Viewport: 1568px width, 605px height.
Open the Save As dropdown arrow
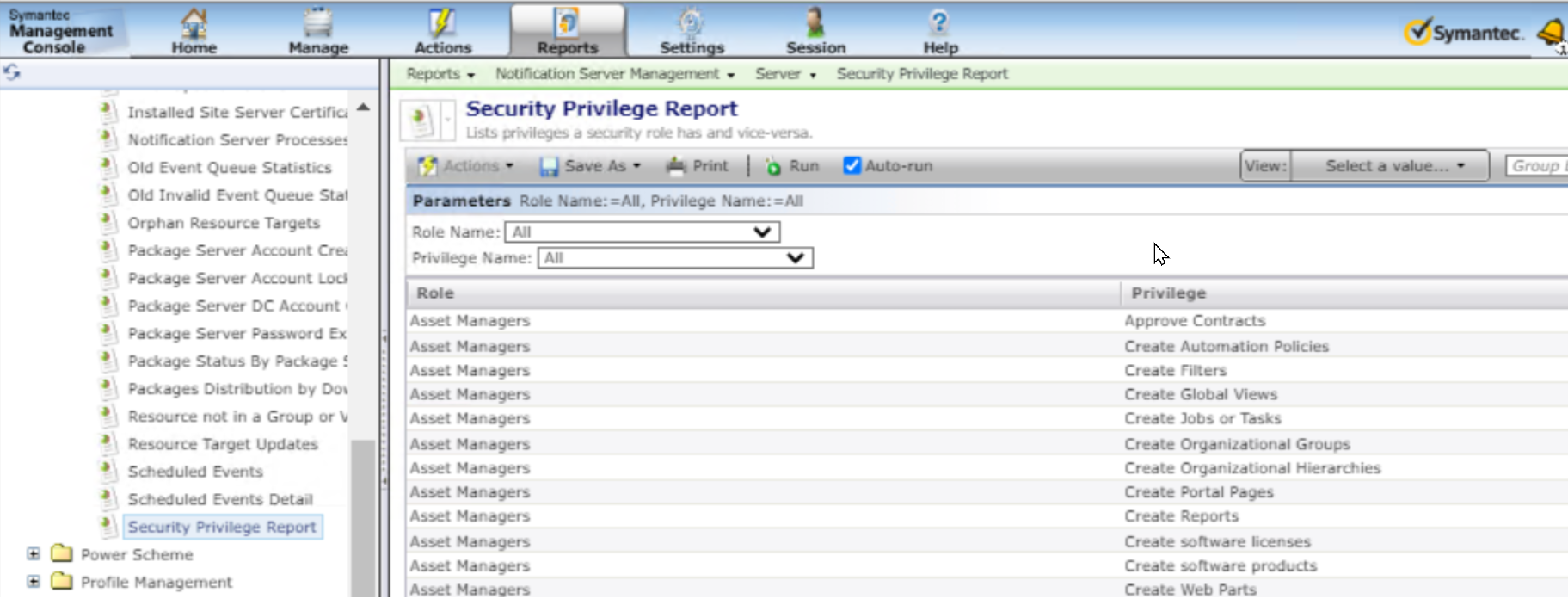[x=637, y=166]
